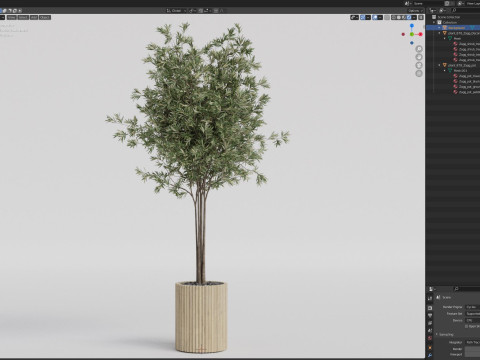Open the Feature Set dropdown
480x360 pixels.
[472, 313]
